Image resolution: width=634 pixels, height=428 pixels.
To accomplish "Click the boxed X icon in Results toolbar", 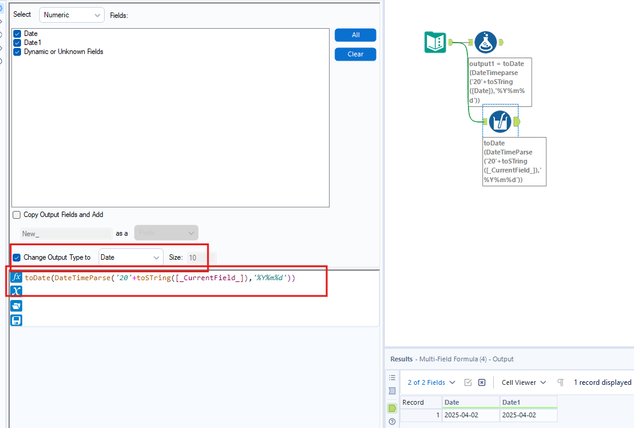I will [x=482, y=382].
